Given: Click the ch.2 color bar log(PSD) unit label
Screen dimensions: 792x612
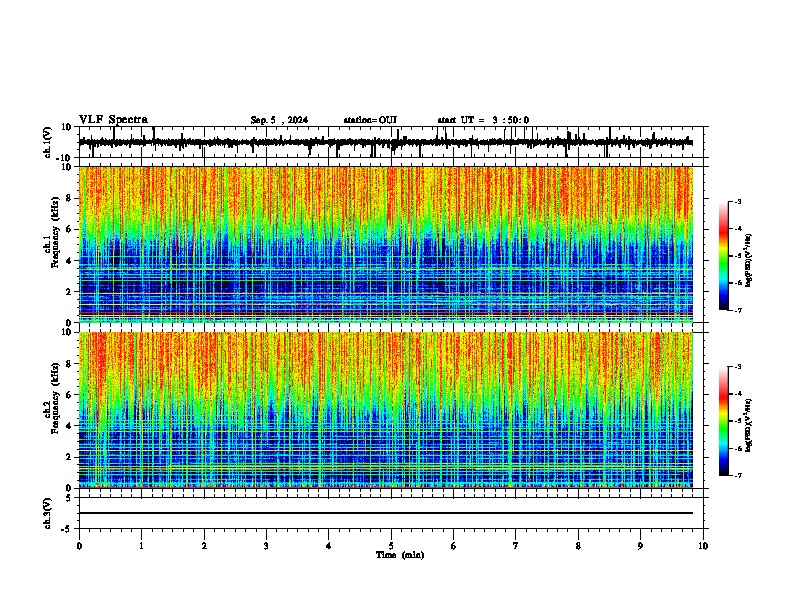Looking at the screenshot, I should coord(749,426).
